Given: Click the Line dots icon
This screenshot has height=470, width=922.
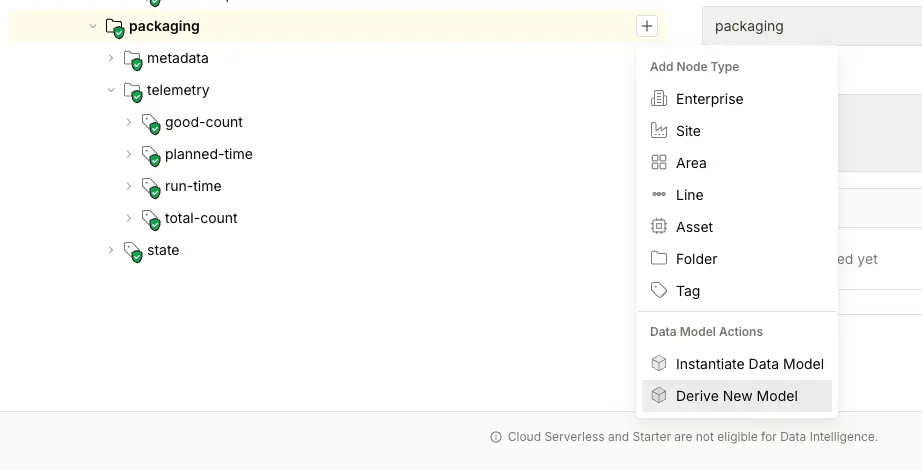Looking at the screenshot, I should 659,194.
